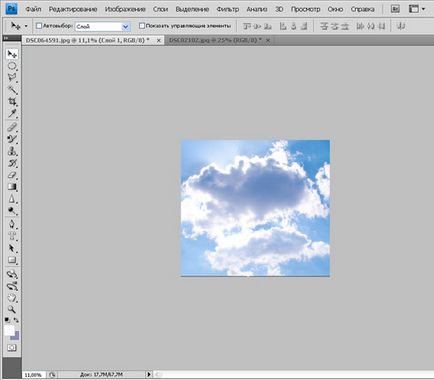Open the status bar info arrow menu
The width and height of the screenshot is (434, 380).
149,374
